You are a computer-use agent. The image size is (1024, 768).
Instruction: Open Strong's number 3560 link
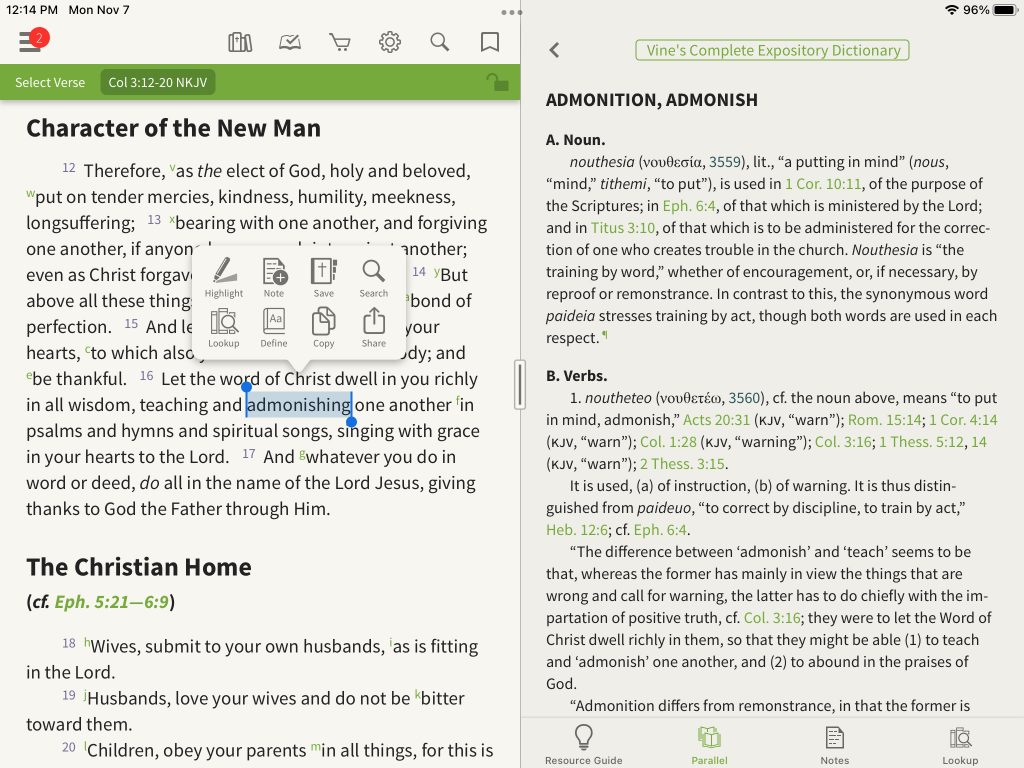[x=744, y=398]
